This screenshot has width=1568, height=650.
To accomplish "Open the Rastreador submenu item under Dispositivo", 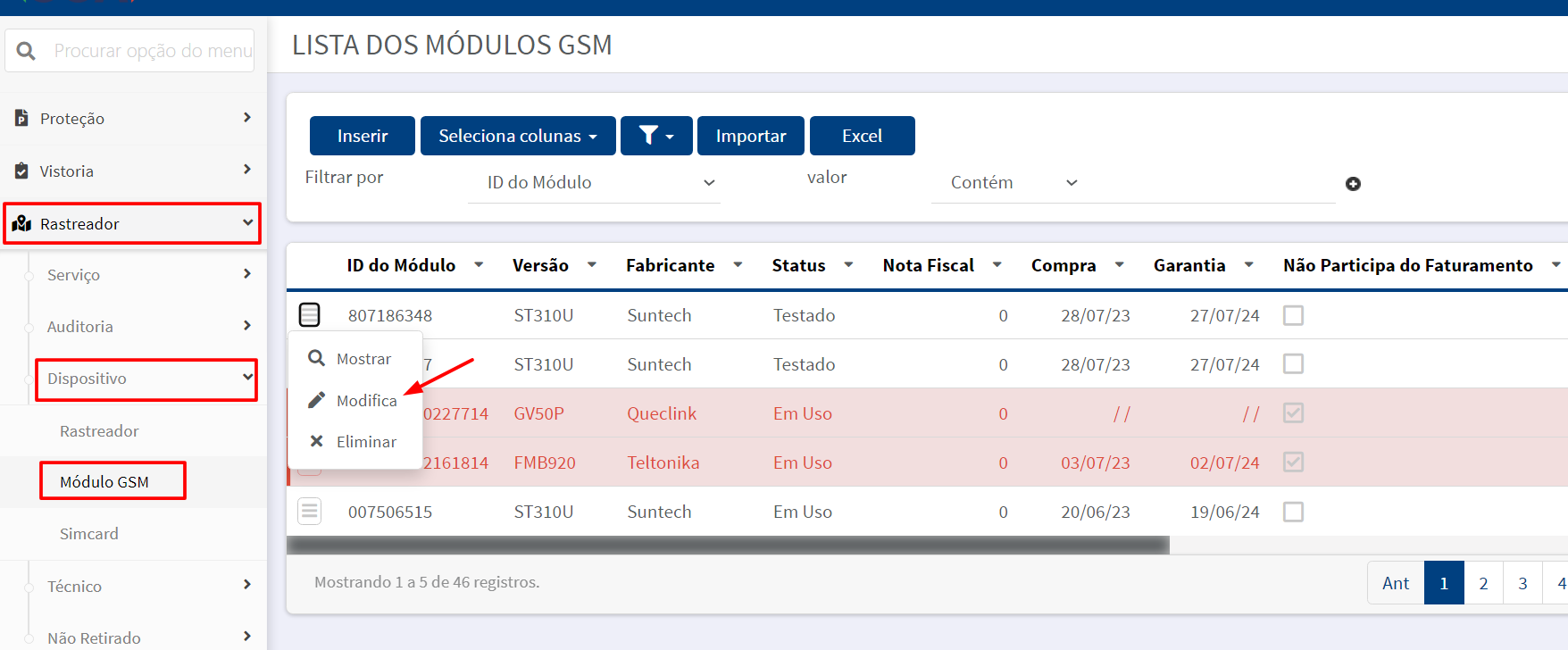I will pos(99,431).
